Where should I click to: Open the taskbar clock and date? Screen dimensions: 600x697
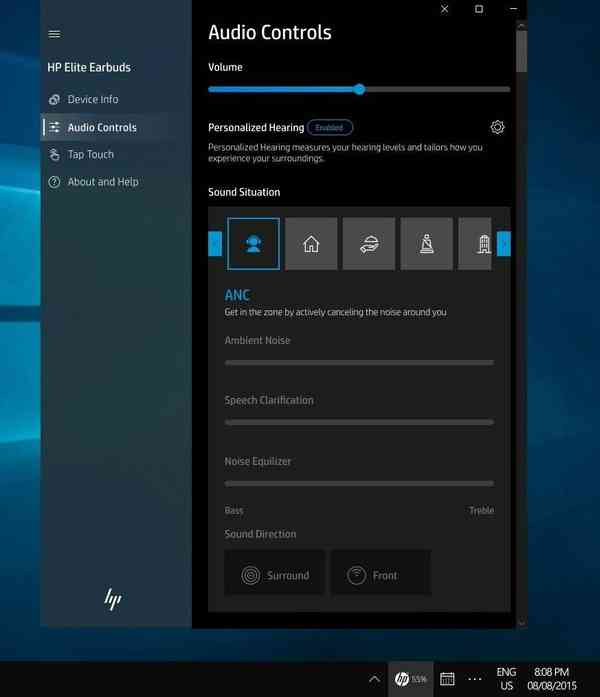tap(552, 679)
